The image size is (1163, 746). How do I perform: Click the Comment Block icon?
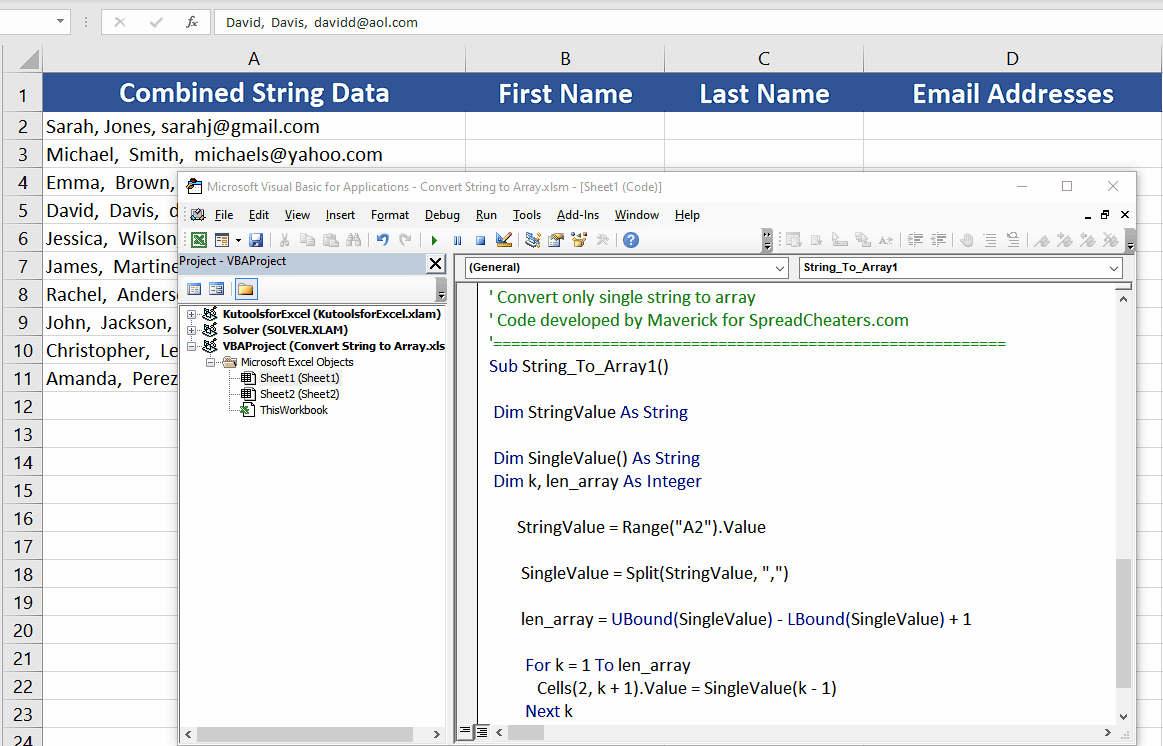[x=989, y=240]
